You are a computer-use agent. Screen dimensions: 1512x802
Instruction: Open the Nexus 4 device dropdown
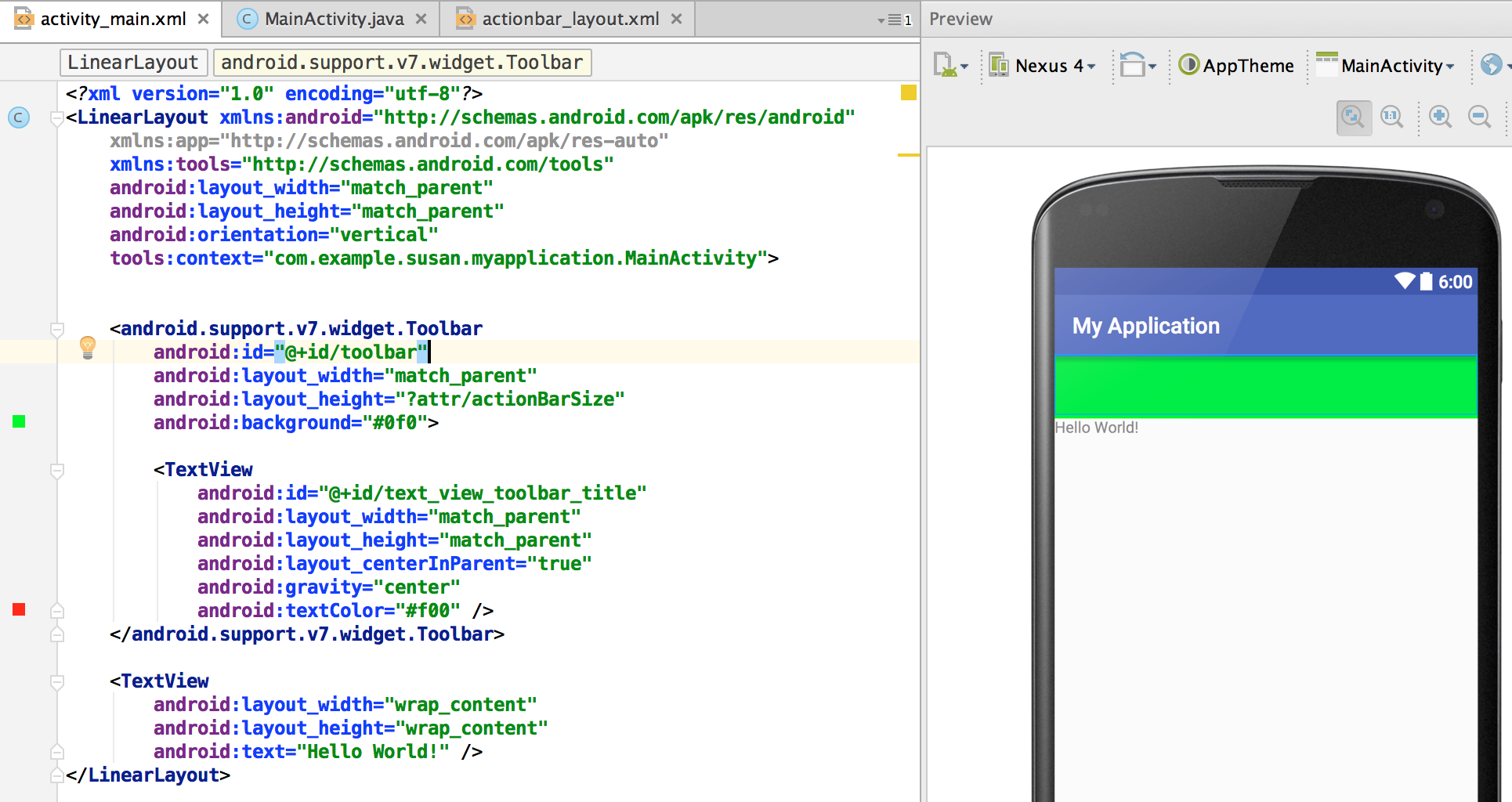tap(1042, 66)
